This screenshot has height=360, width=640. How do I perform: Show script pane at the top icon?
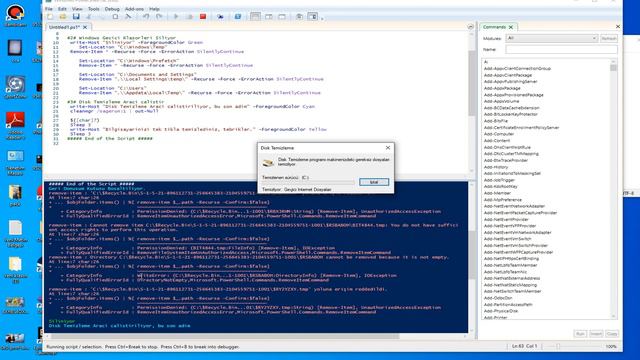(x=255, y=17)
